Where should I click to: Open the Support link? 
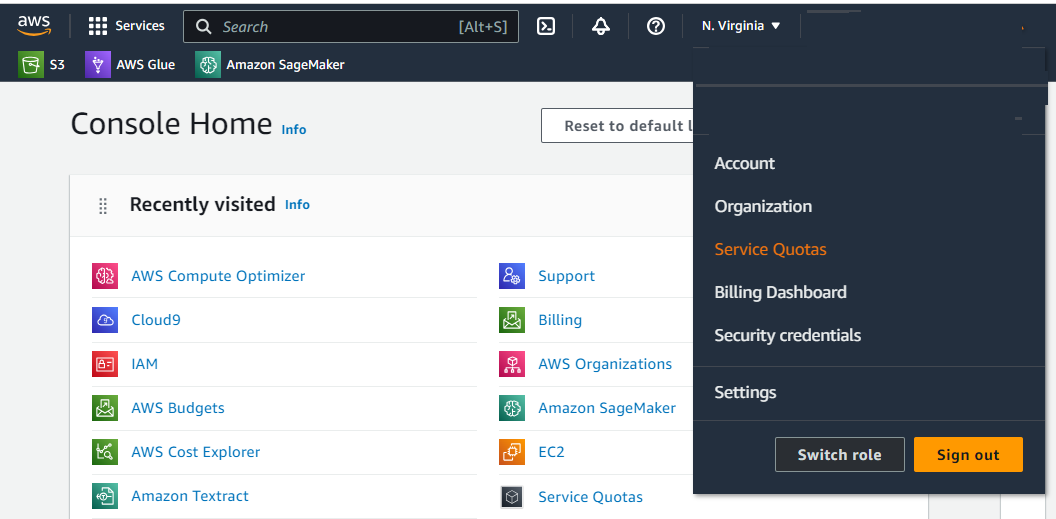tap(566, 276)
